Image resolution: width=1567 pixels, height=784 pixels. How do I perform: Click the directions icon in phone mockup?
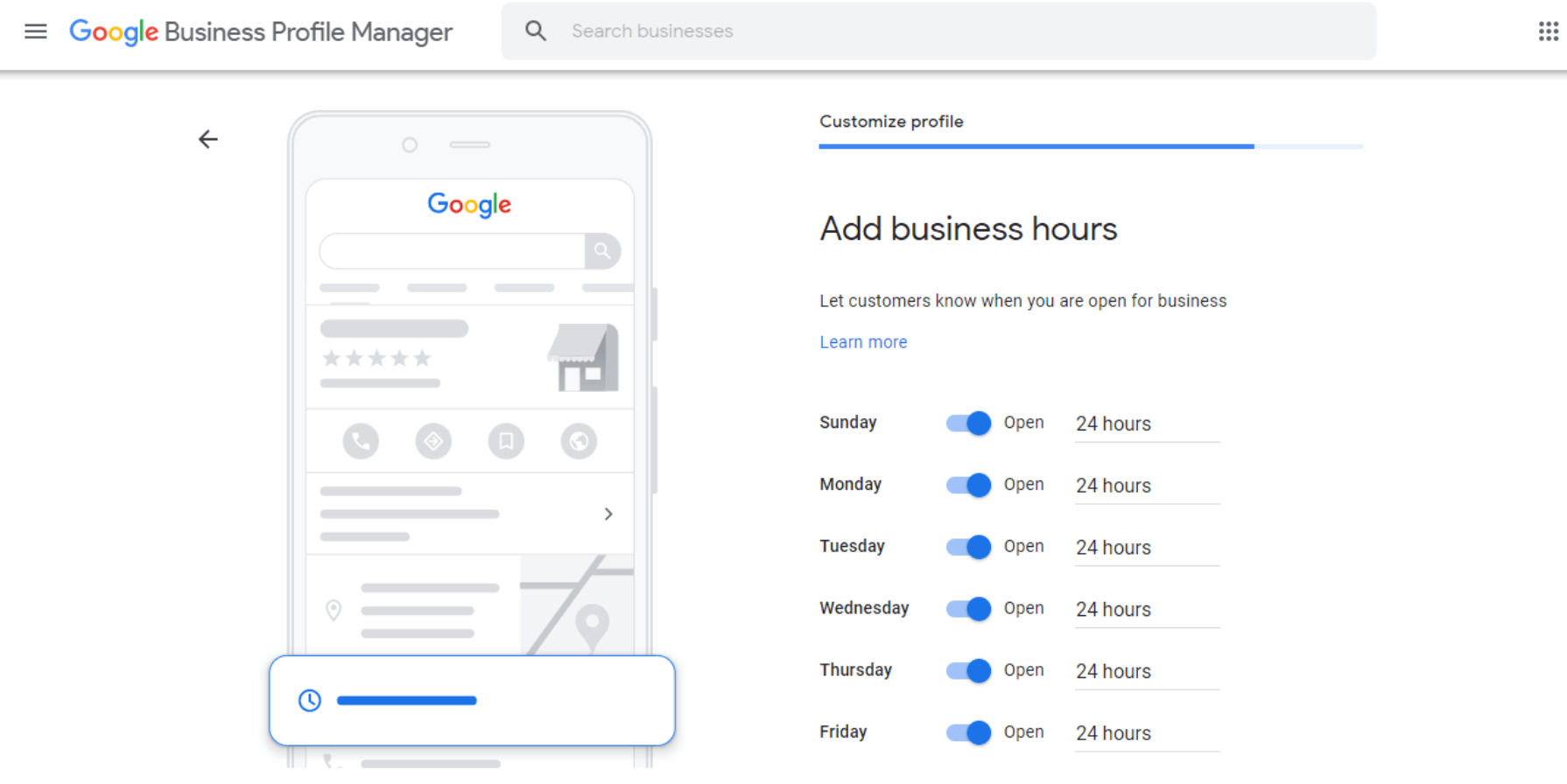point(433,441)
